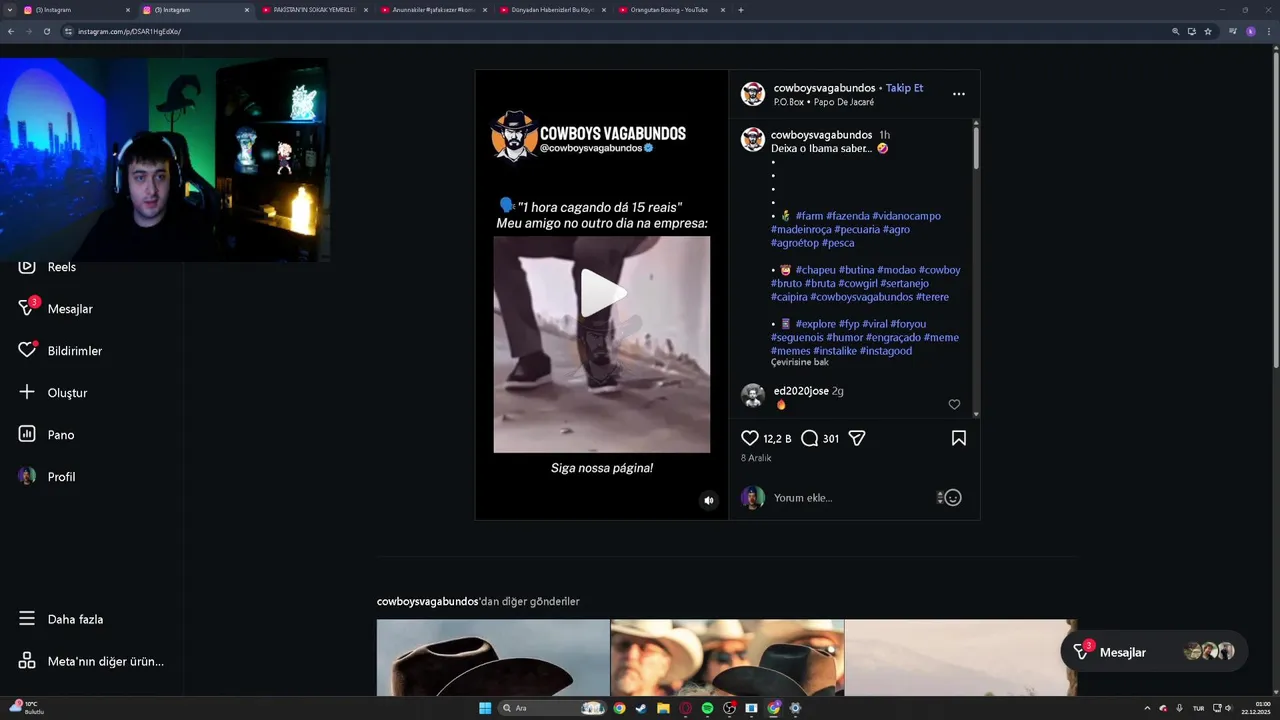1280x720 pixels.
Task: Go back in the browser
Action: click(11, 31)
